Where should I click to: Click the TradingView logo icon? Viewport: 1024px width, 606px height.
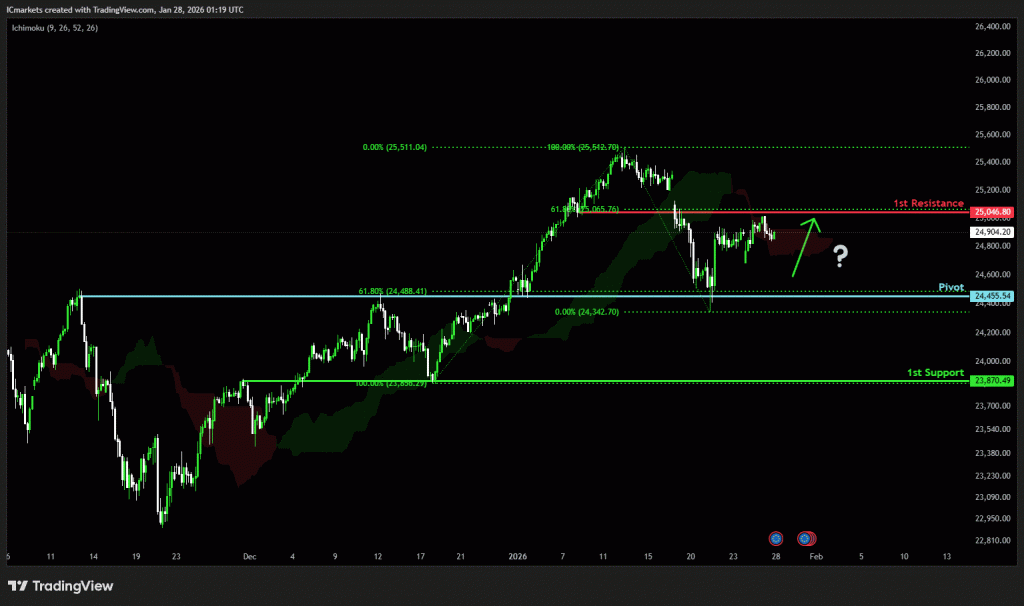(x=18, y=586)
